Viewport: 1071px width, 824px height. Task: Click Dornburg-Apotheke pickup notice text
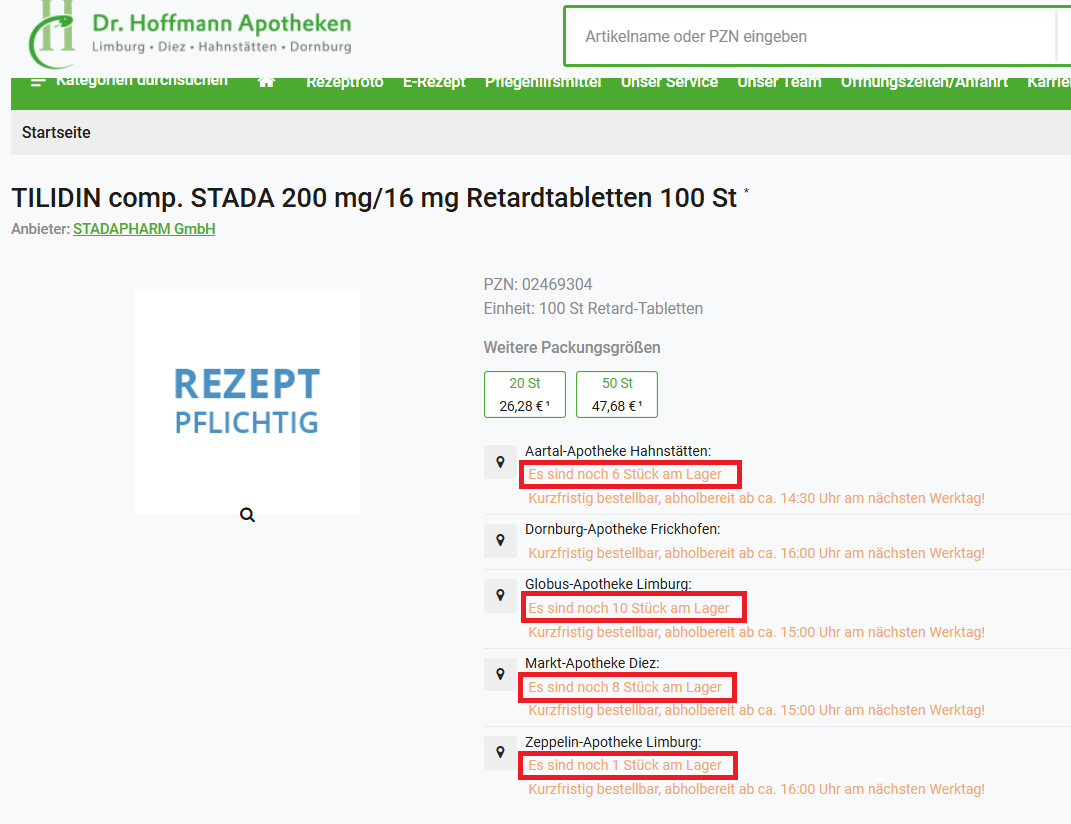(756, 553)
